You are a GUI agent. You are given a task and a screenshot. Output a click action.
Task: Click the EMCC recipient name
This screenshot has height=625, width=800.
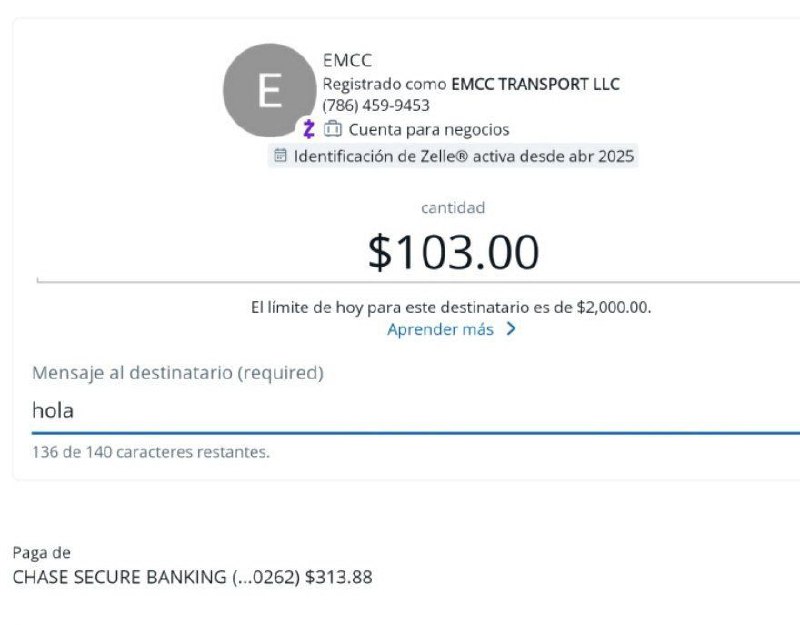(x=347, y=61)
